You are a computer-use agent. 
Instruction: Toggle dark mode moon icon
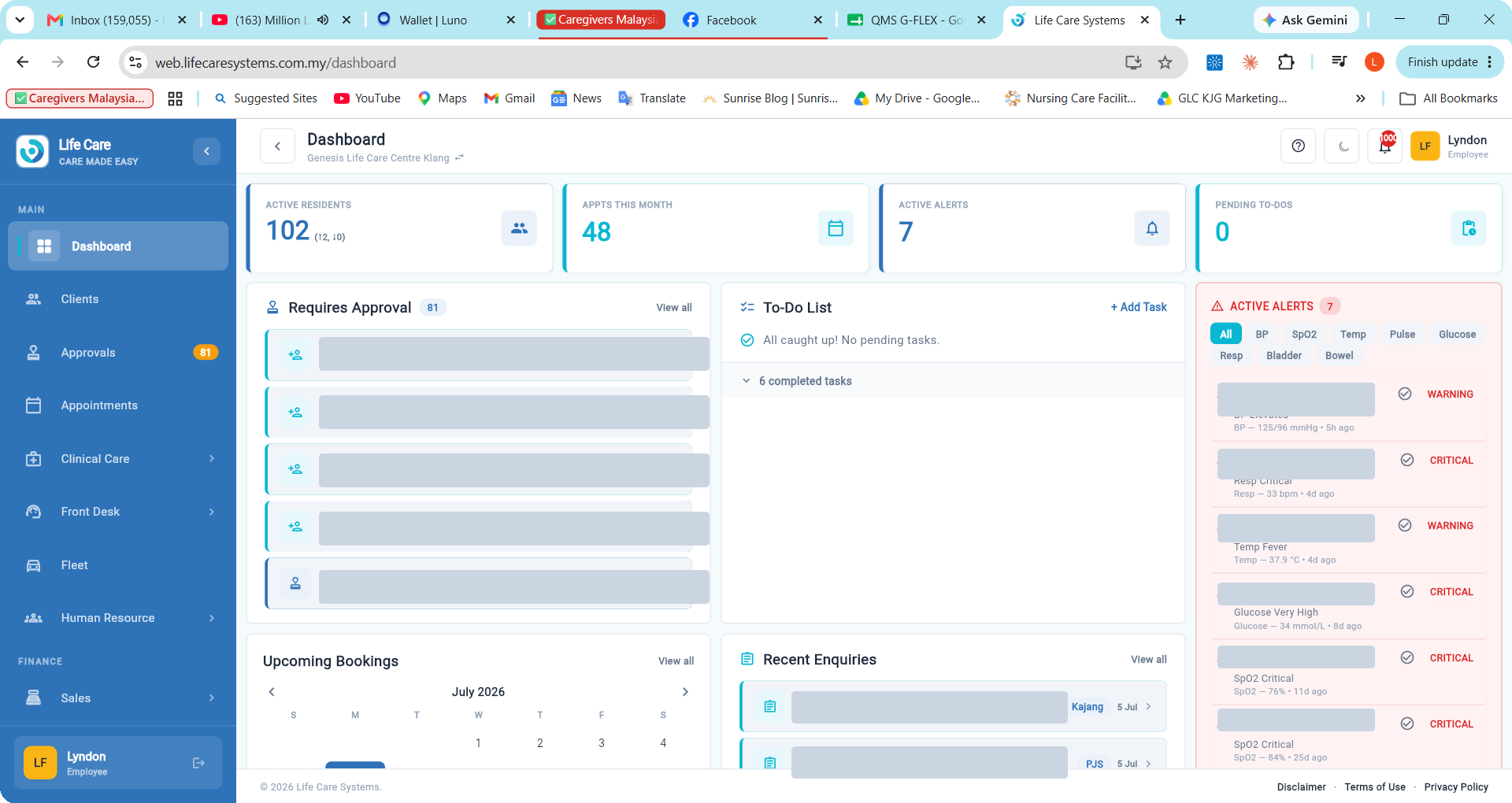[x=1342, y=146]
